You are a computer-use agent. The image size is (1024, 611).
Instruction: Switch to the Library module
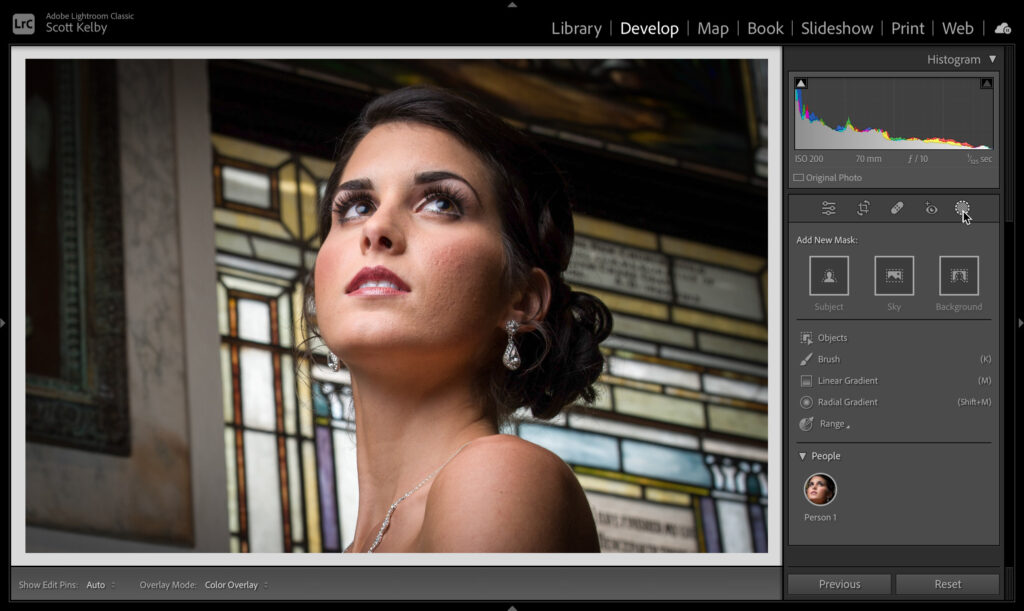pyautogui.click(x=576, y=29)
